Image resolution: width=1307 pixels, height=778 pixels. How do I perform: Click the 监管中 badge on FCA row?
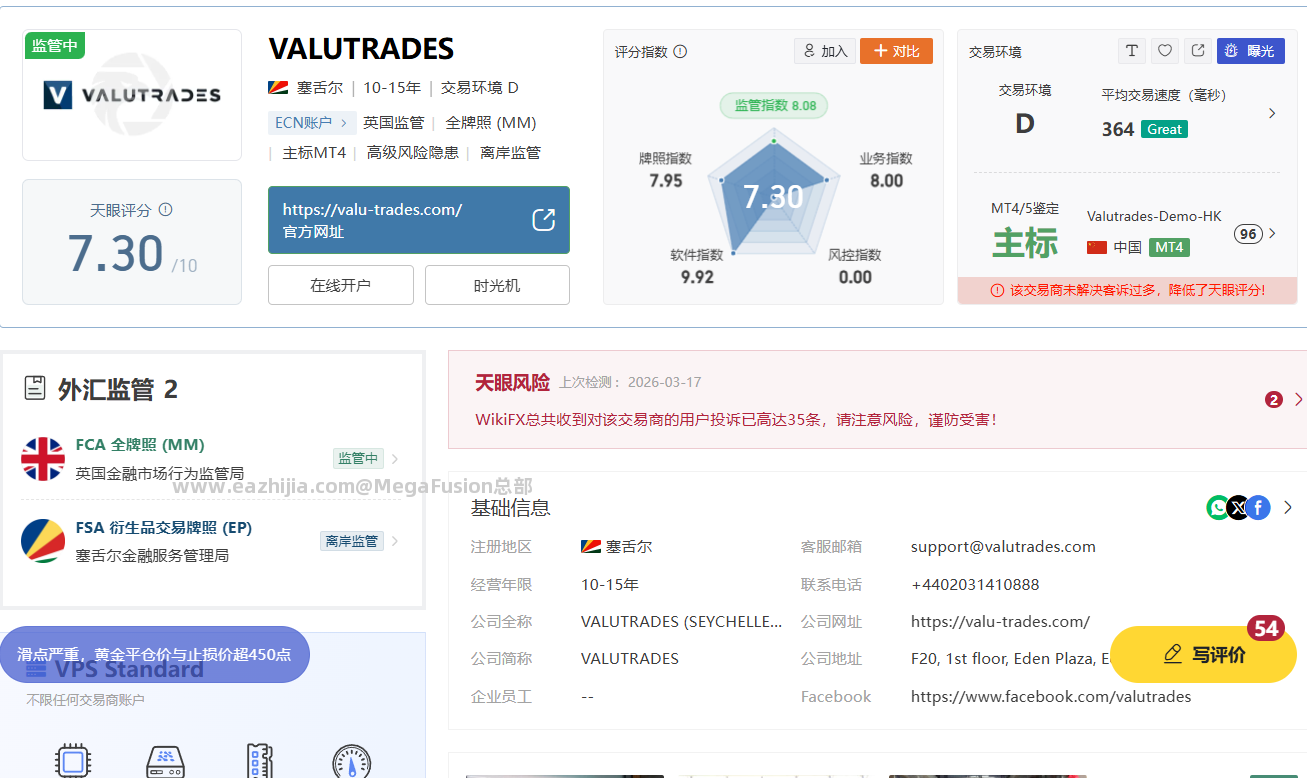(x=358, y=459)
